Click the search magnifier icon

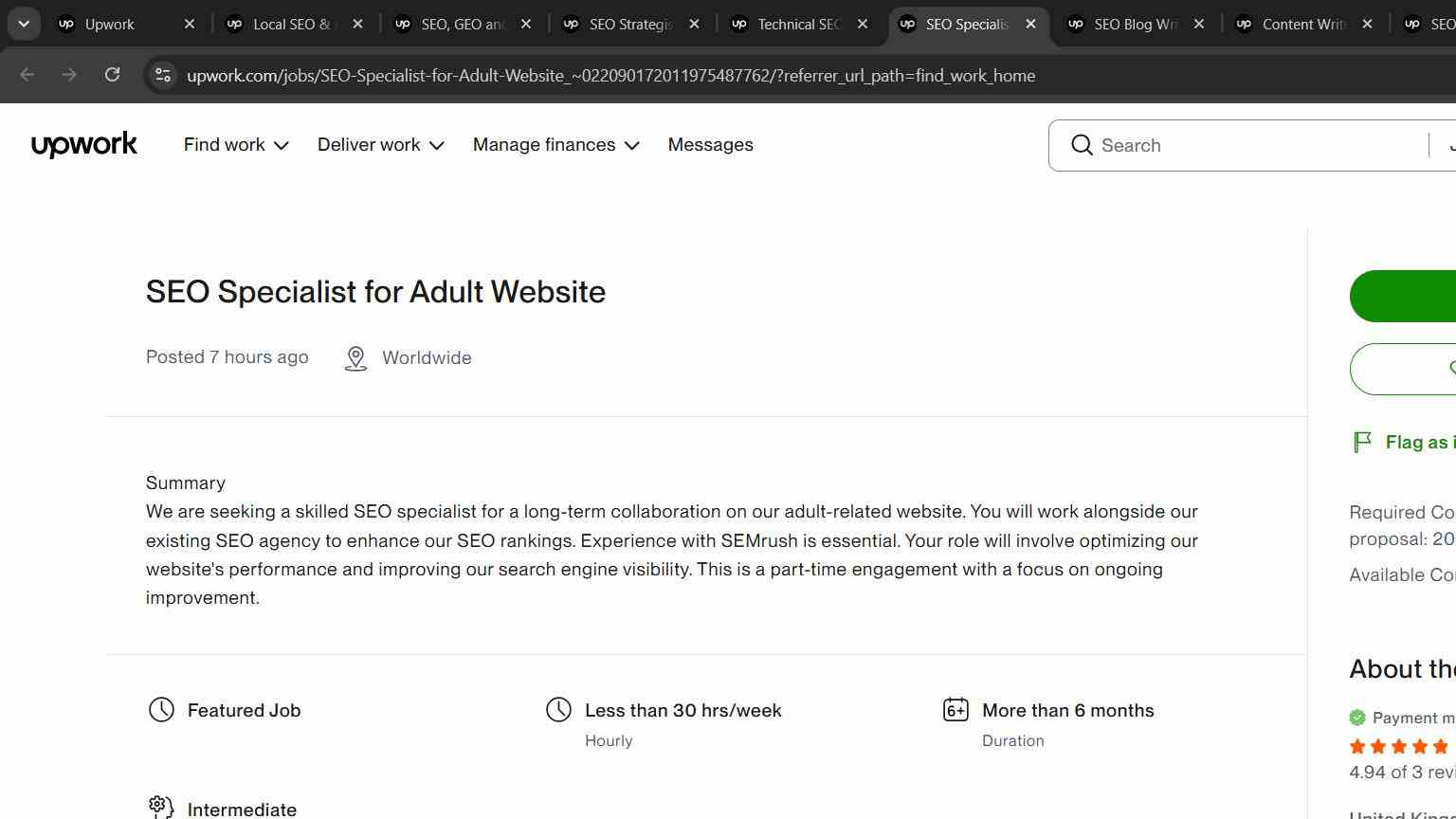tap(1082, 145)
